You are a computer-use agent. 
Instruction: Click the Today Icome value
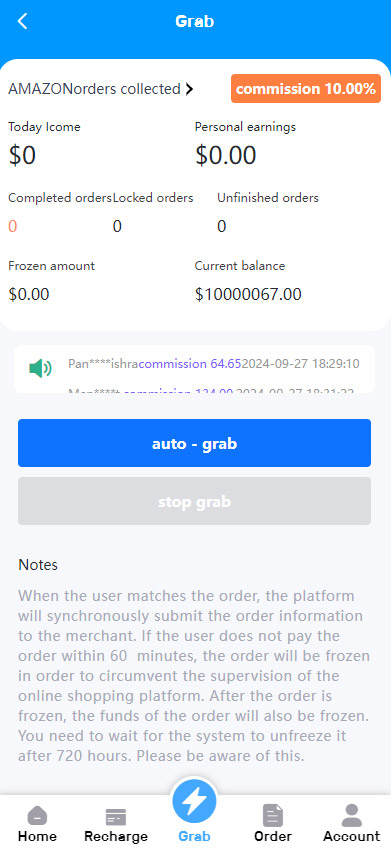pos(22,156)
